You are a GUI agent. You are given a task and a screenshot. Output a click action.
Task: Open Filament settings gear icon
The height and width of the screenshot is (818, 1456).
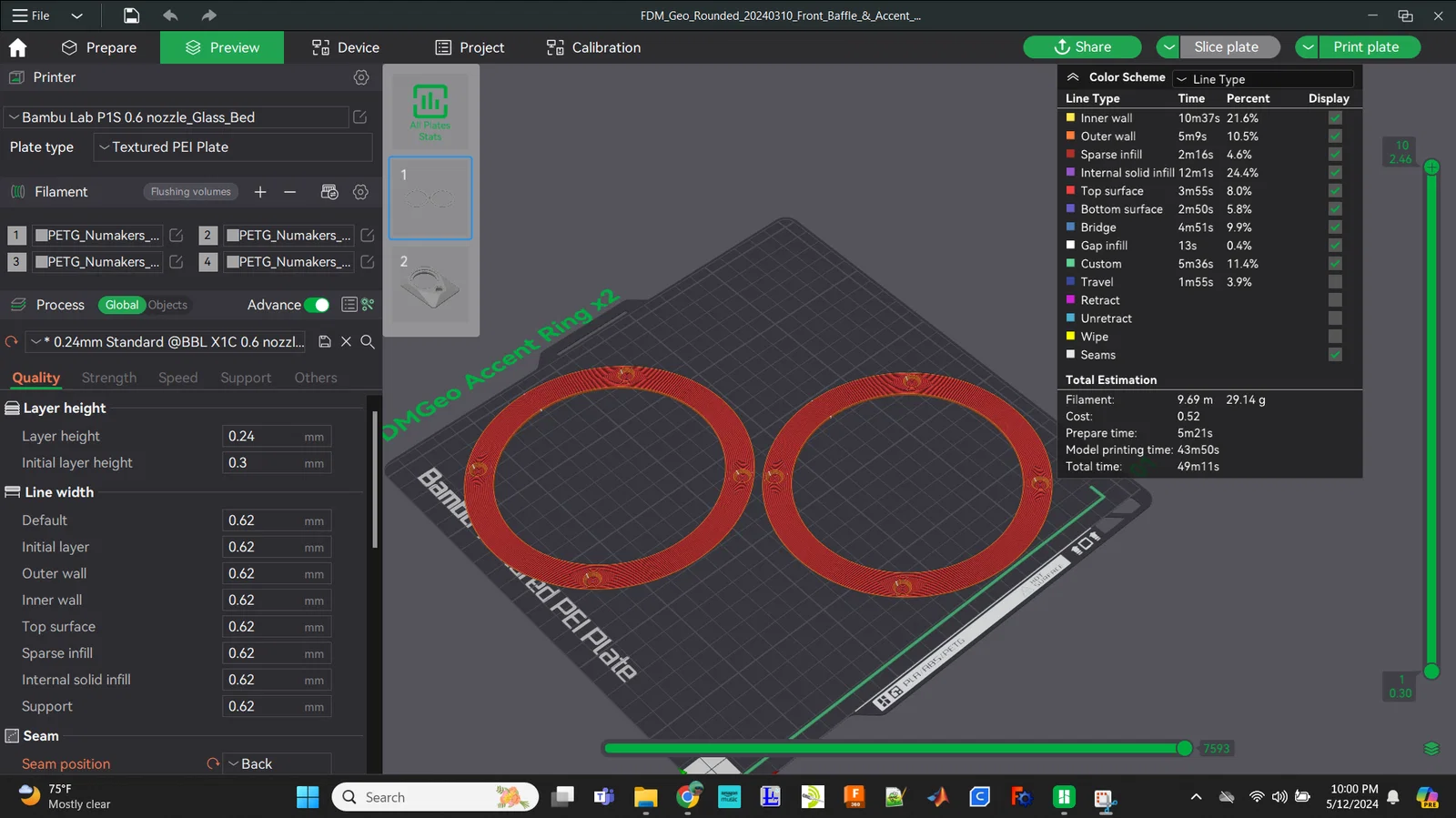[361, 192]
